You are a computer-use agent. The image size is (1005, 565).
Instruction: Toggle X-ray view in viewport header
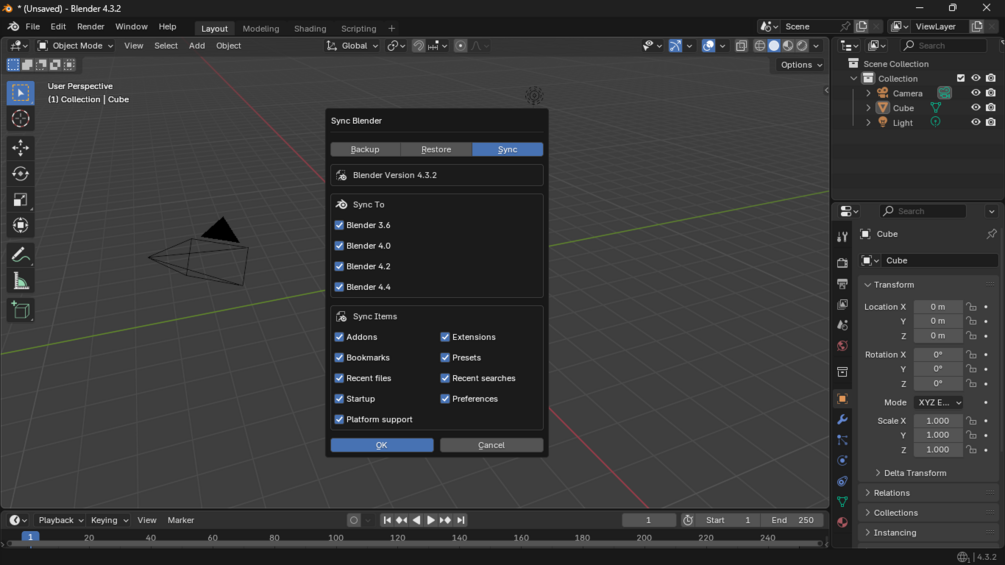(741, 45)
